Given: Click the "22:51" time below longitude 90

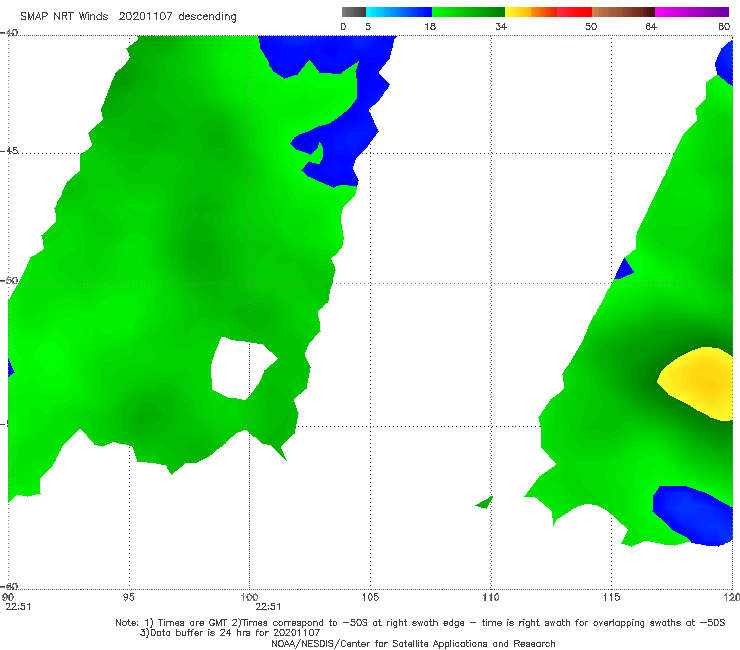Looking at the screenshot, I should (18, 607).
